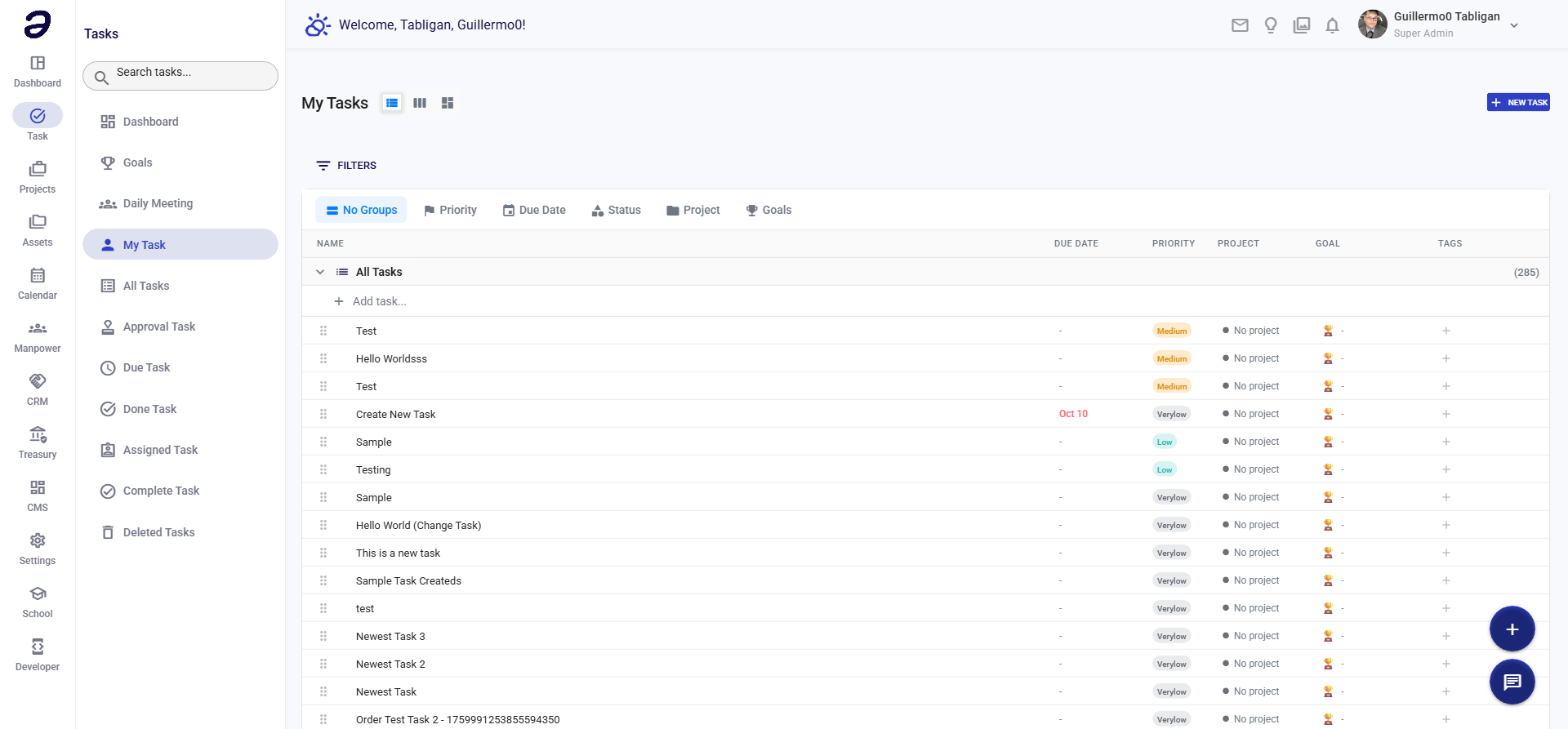Click the Add task... row
This screenshot has height=729, width=1568.
click(x=925, y=301)
